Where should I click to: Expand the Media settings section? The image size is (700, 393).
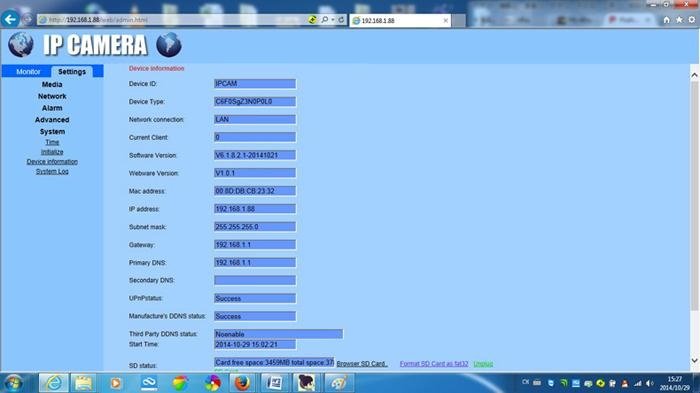(52, 84)
